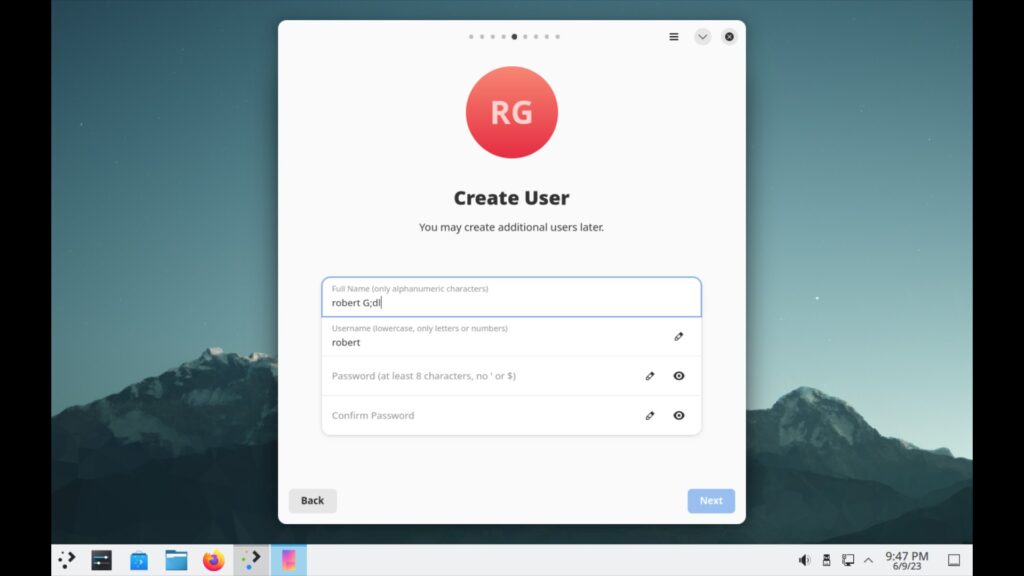
Task: Launch the Discover software store from taskbar
Action: (139, 560)
